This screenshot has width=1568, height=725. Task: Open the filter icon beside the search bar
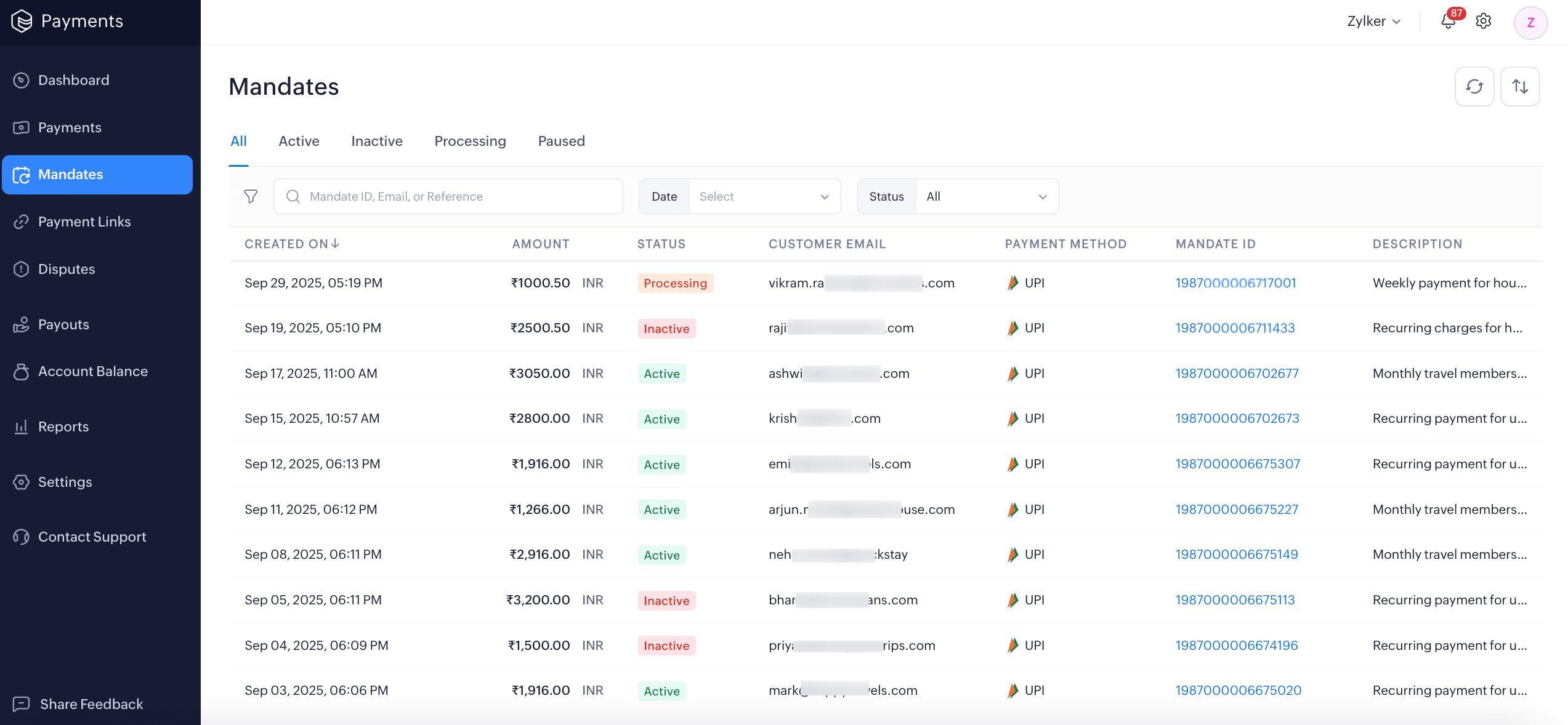tap(251, 196)
